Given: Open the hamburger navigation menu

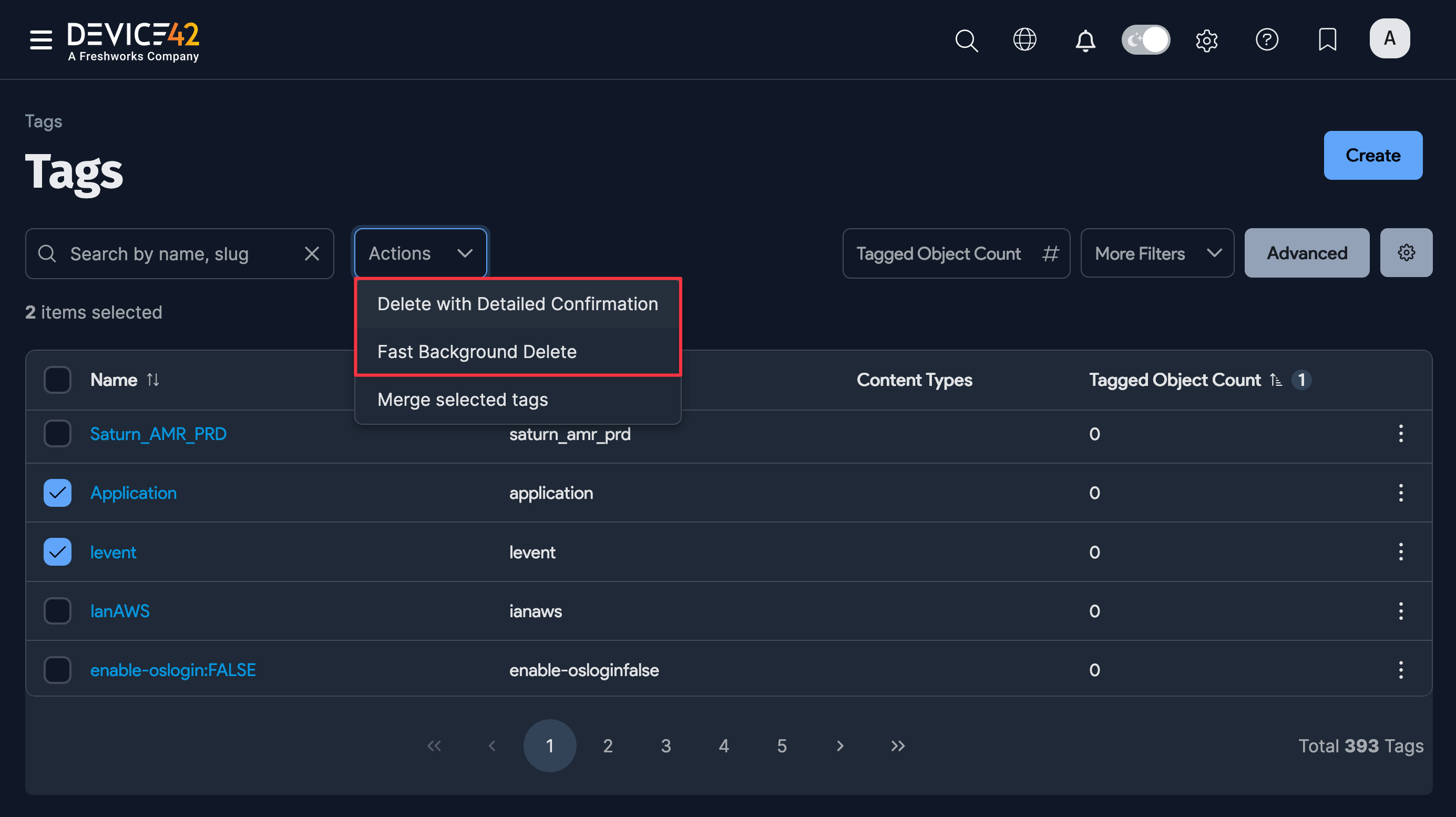Looking at the screenshot, I should 40,39.
